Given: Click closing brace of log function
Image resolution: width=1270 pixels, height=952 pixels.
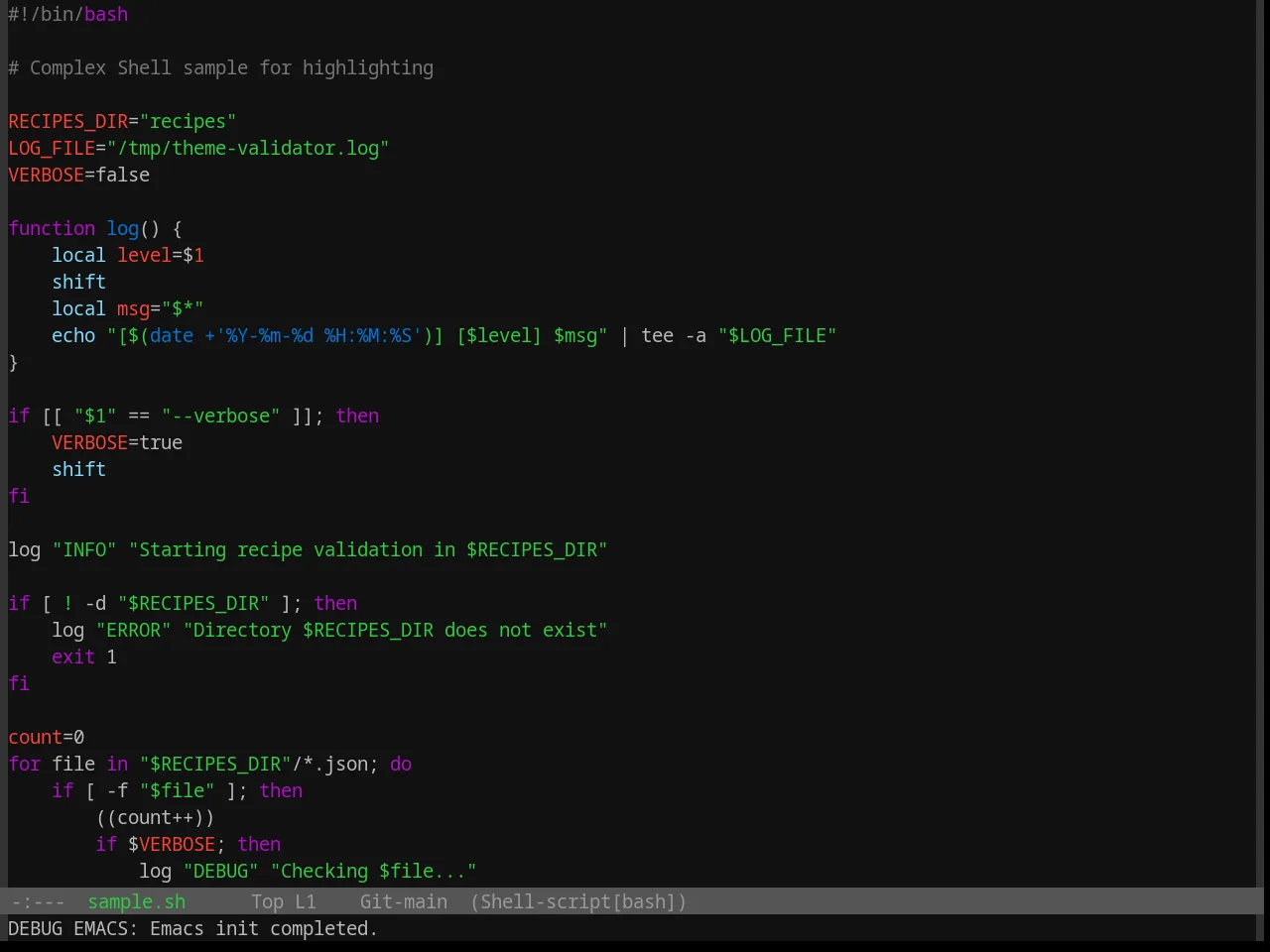Looking at the screenshot, I should click(x=13, y=362).
